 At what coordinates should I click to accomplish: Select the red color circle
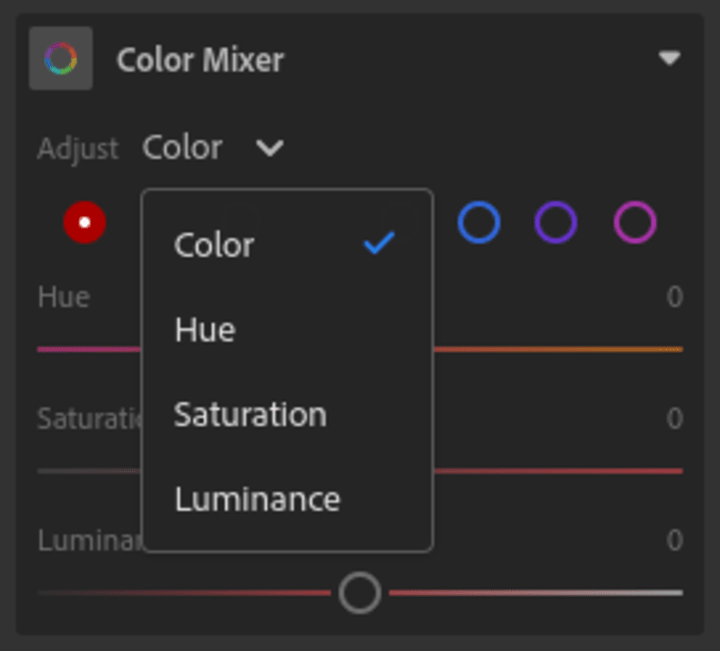tap(84, 222)
